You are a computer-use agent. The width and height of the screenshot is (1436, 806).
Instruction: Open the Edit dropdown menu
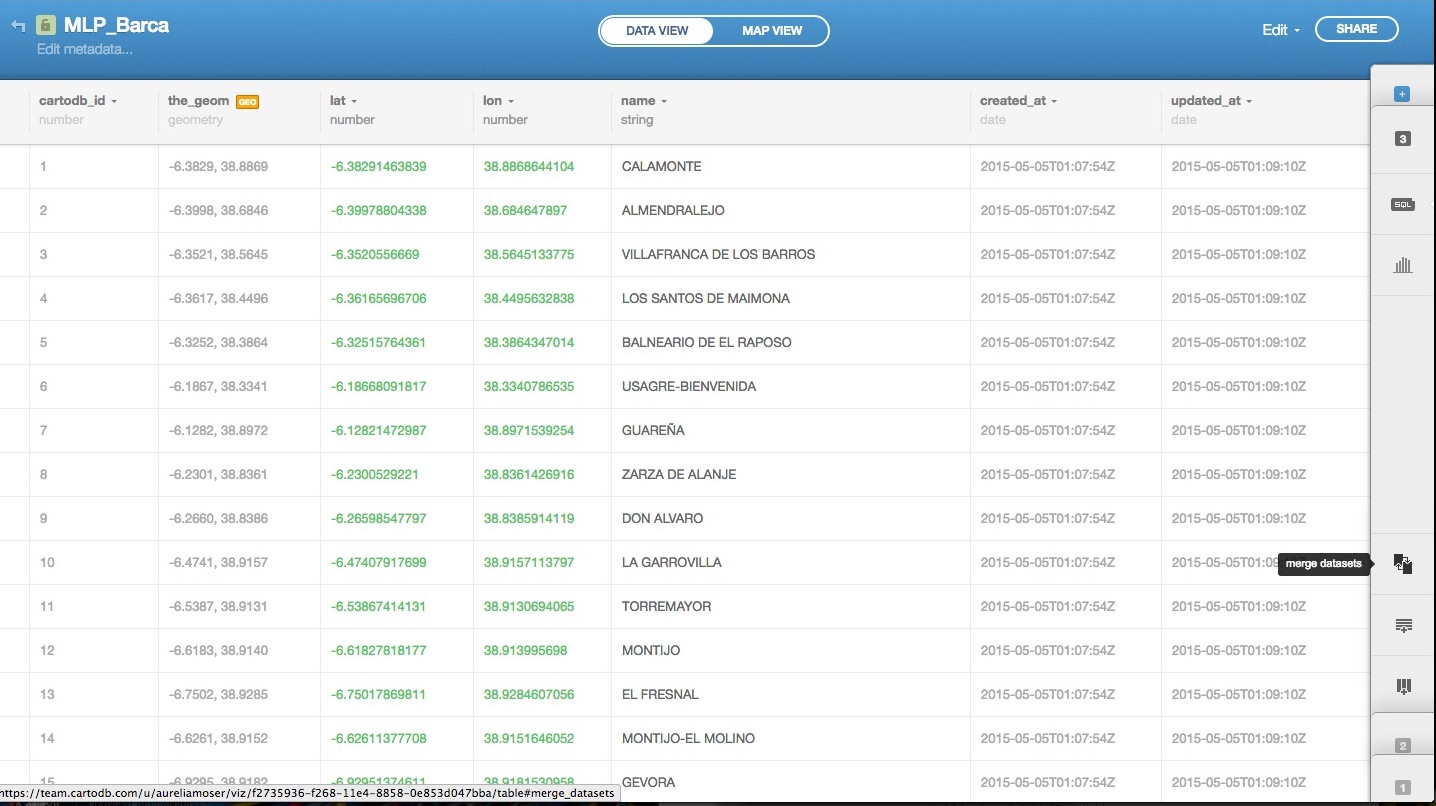(1280, 30)
